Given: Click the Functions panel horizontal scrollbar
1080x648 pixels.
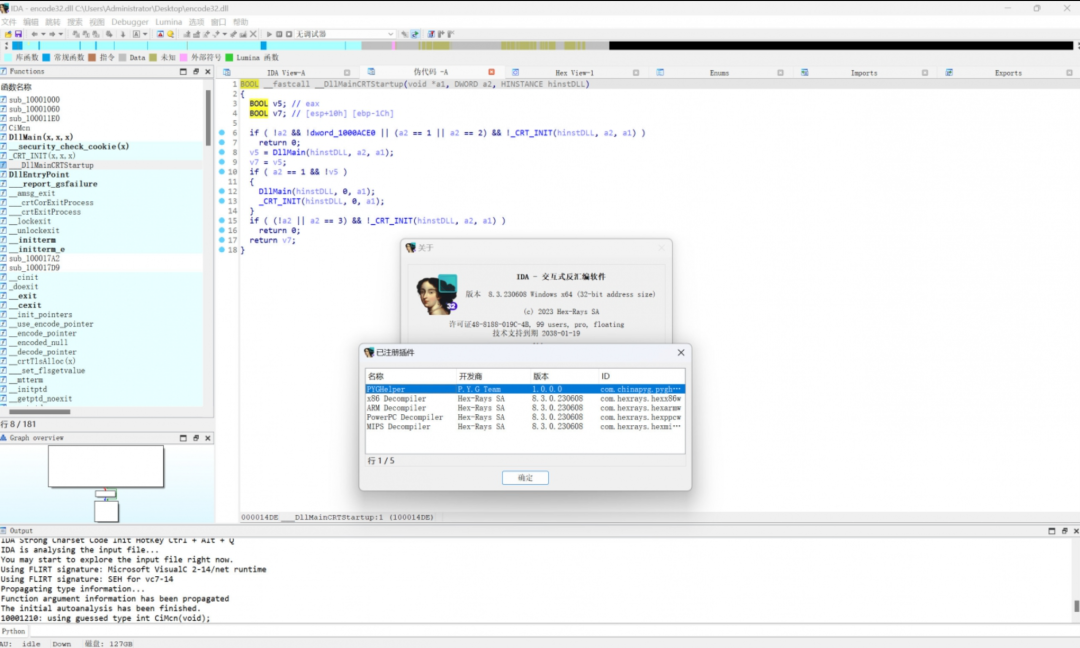Looking at the screenshot, I should 39,412.
